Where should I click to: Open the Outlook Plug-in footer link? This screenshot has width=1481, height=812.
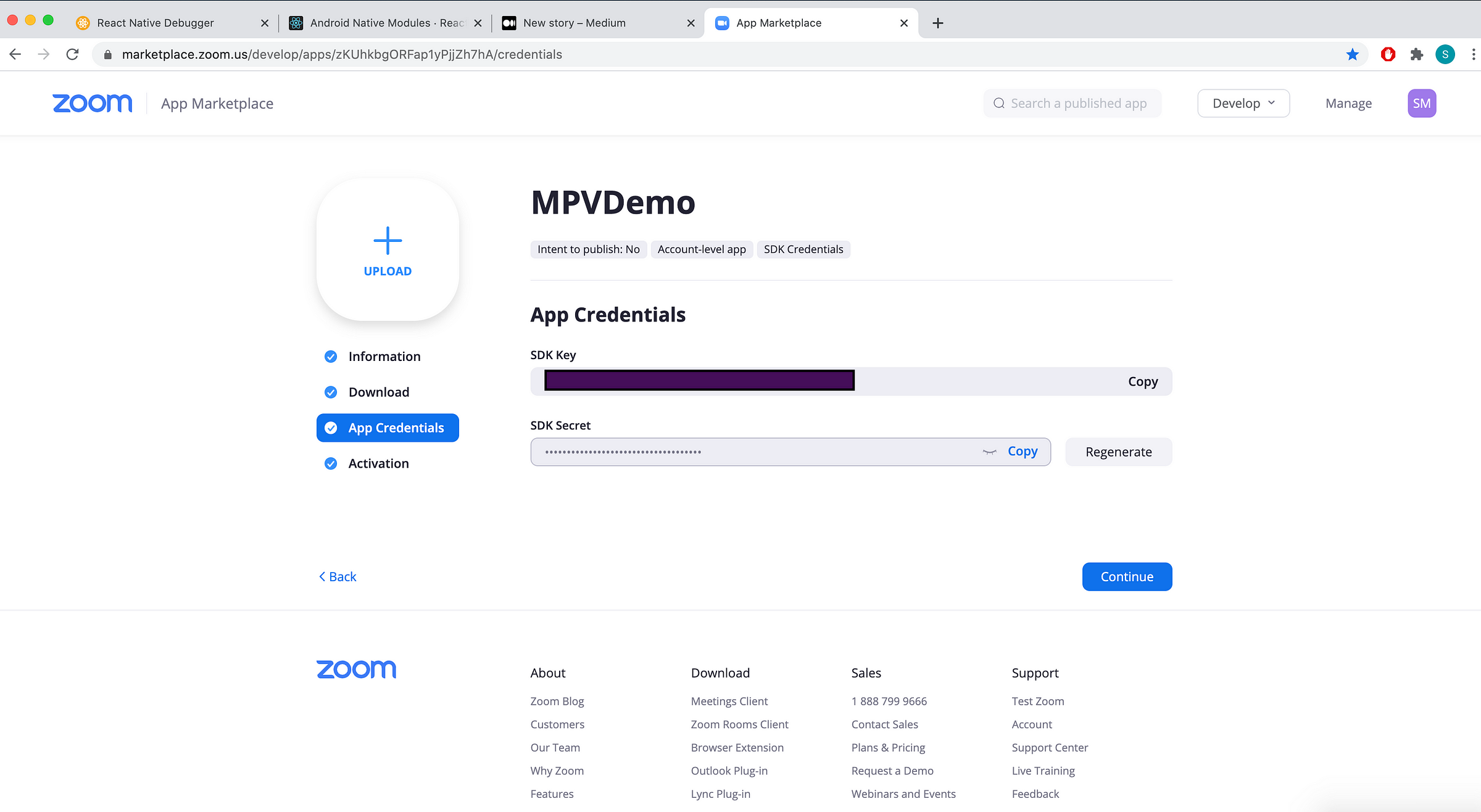tap(729, 770)
